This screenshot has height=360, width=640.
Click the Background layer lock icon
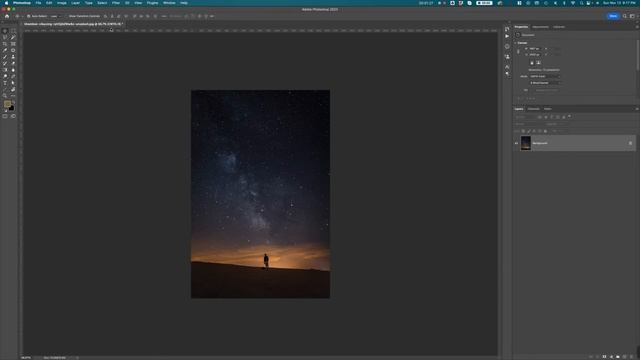tap(631, 143)
